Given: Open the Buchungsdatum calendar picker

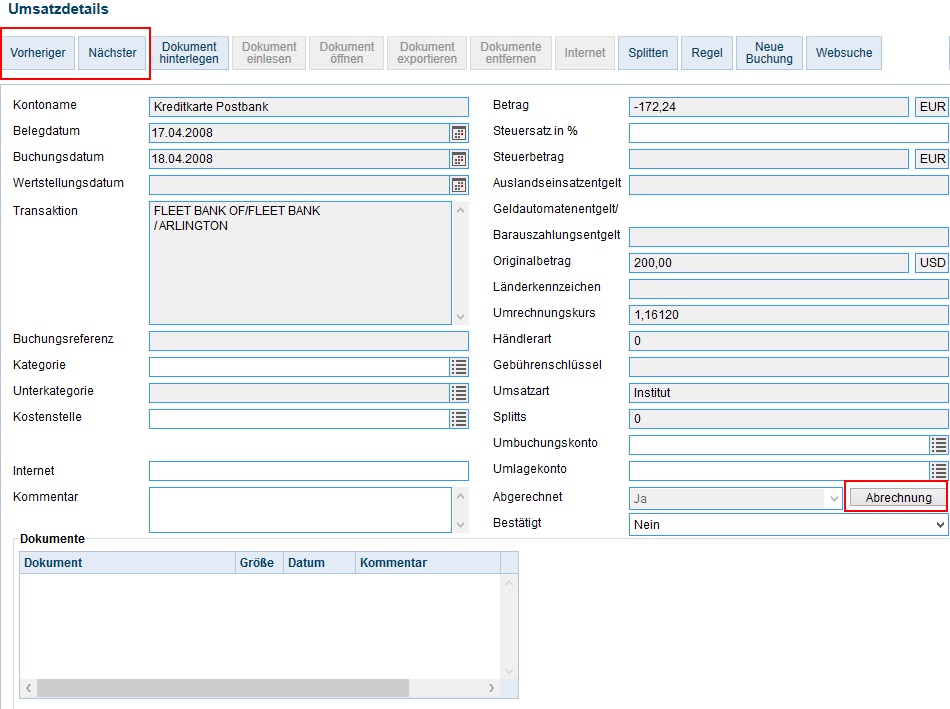Looking at the screenshot, I should (459, 159).
